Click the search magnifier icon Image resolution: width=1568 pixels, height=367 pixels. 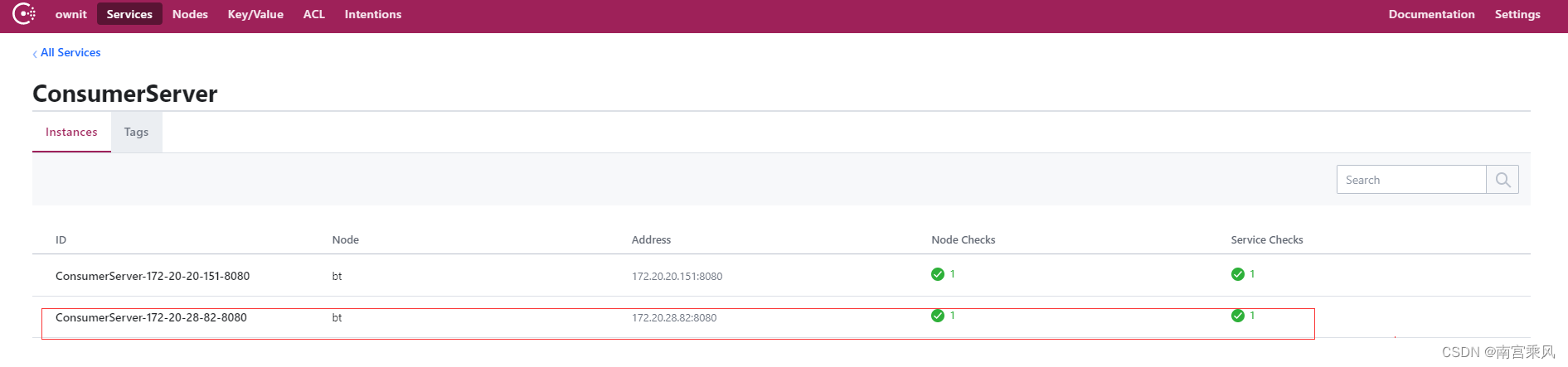pos(1502,180)
